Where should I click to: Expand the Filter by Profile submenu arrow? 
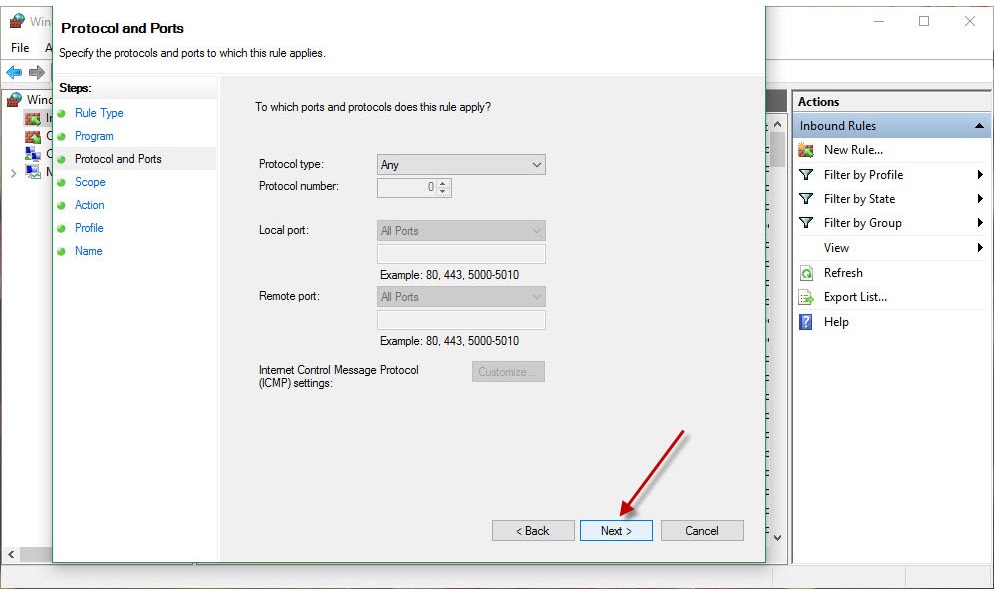pos(980,175)
